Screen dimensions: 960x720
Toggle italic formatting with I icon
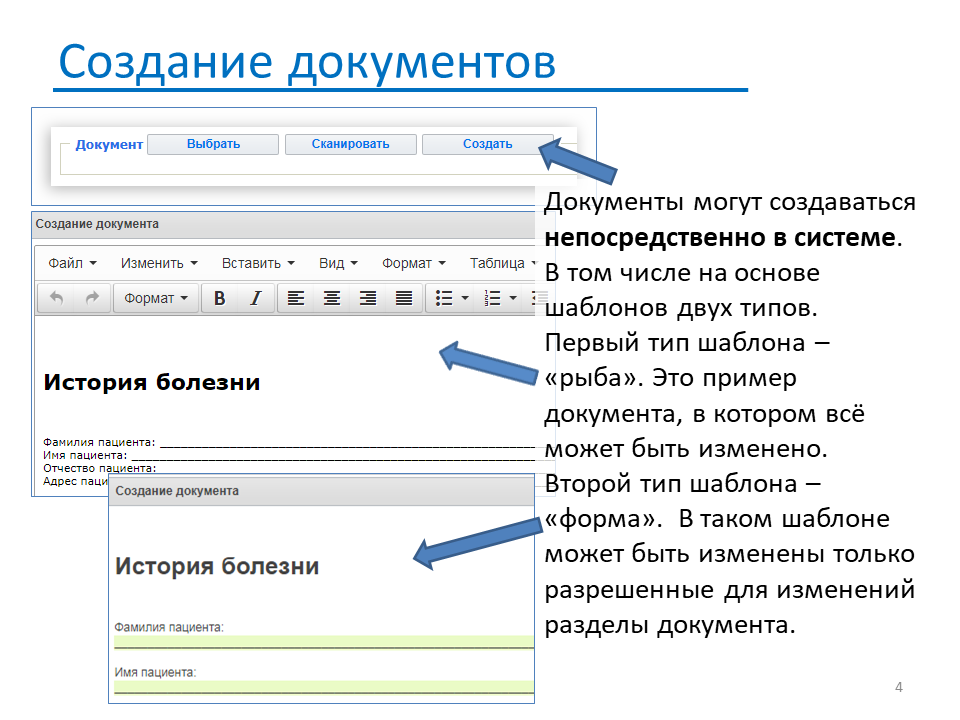tap(255, 298)
